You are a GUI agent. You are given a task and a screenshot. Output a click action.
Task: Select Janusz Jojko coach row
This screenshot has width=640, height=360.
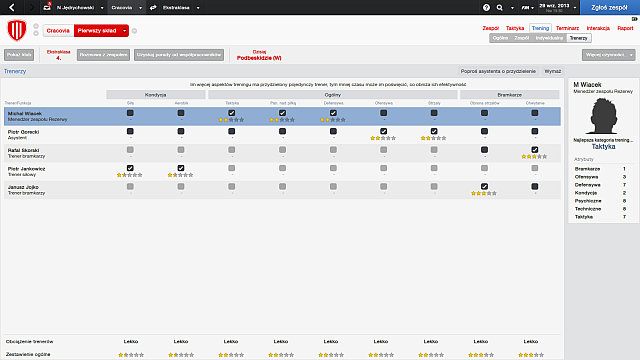click(282, 190)
